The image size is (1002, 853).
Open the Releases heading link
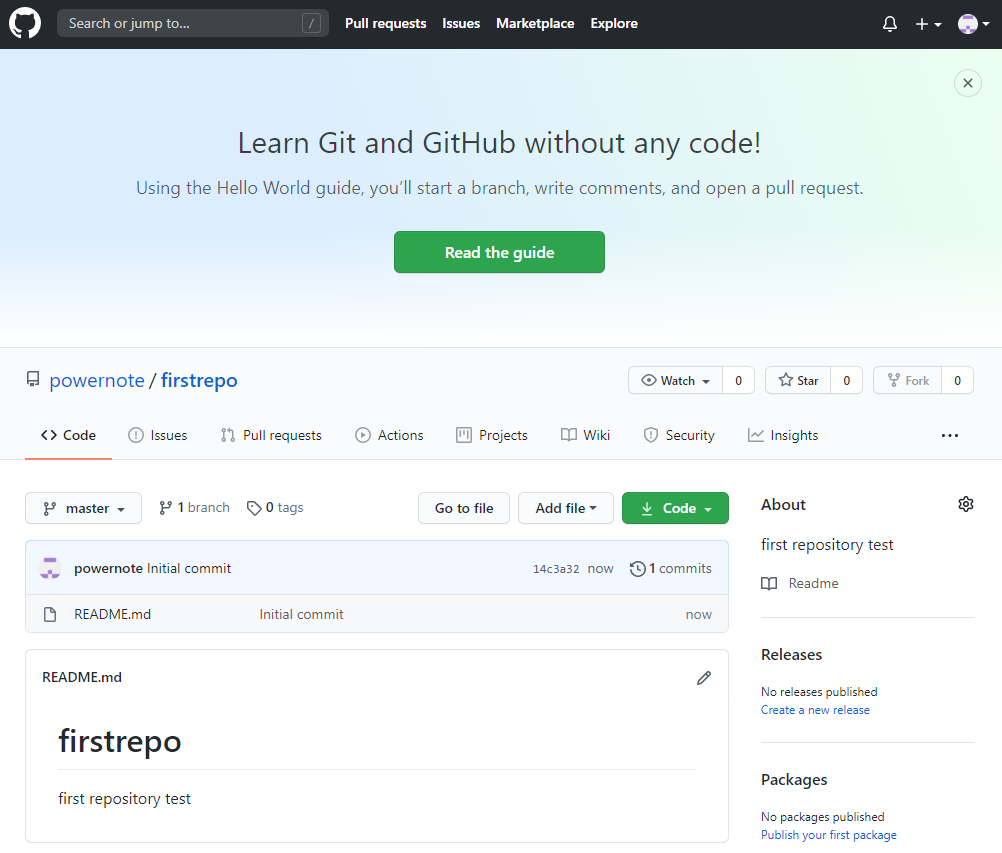791,655
